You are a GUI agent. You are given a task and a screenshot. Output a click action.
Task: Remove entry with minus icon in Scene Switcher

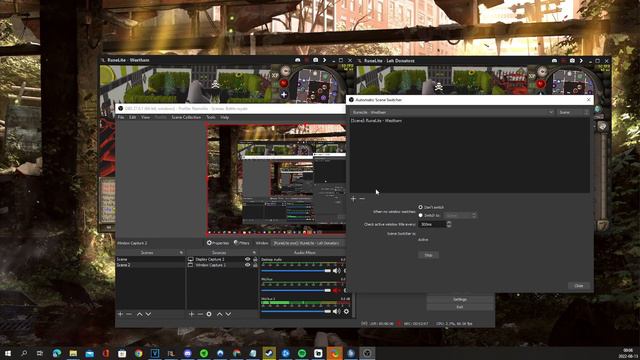362,199
